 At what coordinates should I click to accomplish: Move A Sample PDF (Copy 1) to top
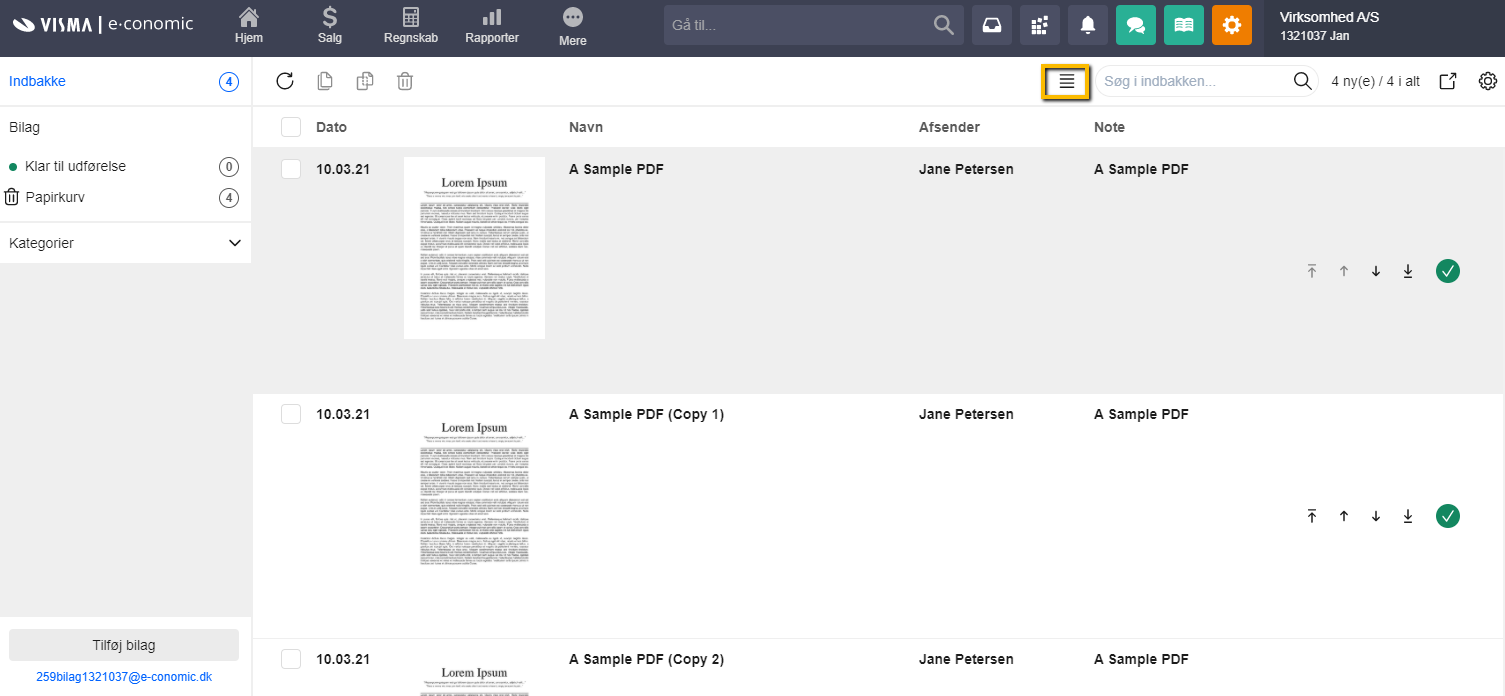point(1312,516)
